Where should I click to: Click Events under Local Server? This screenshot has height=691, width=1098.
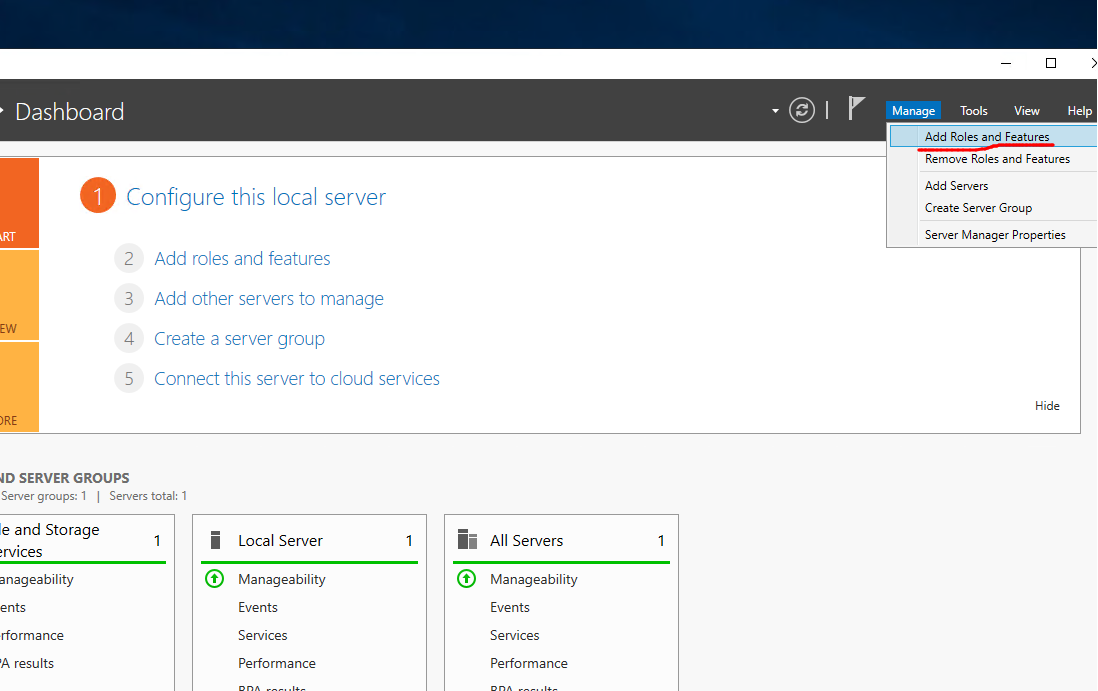[258, 607]
